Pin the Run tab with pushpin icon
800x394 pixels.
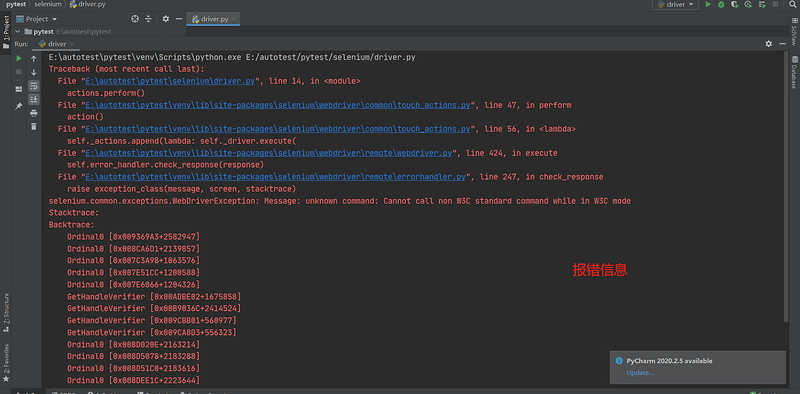19,106
